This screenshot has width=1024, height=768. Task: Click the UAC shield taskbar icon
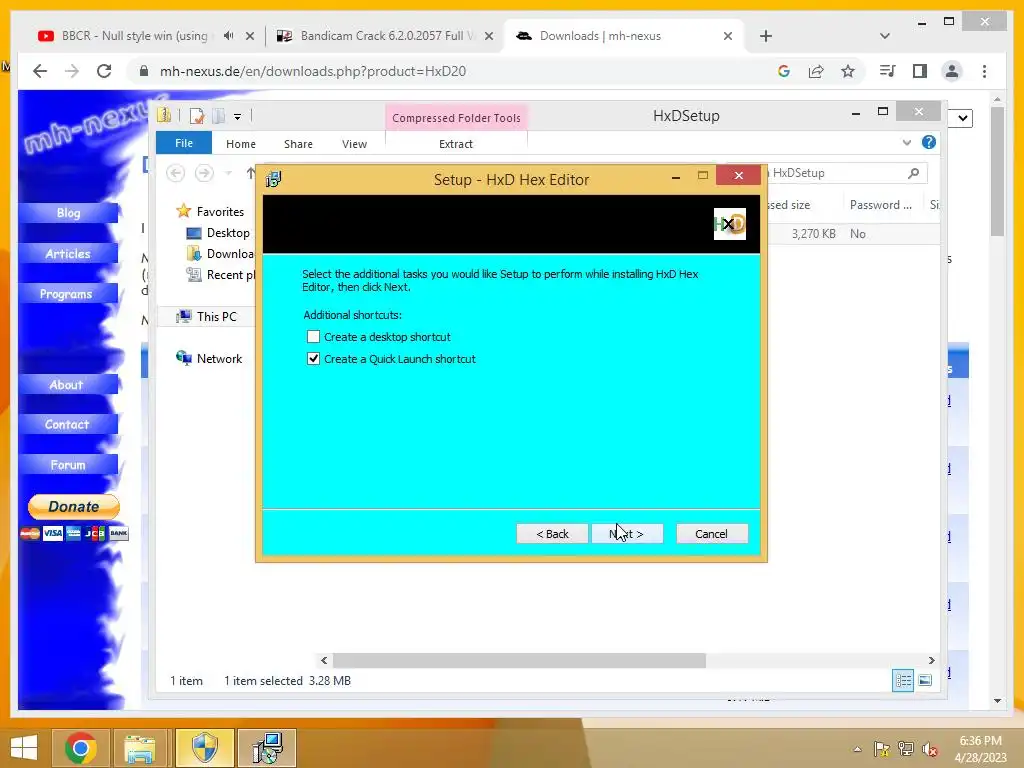point(204,748)
